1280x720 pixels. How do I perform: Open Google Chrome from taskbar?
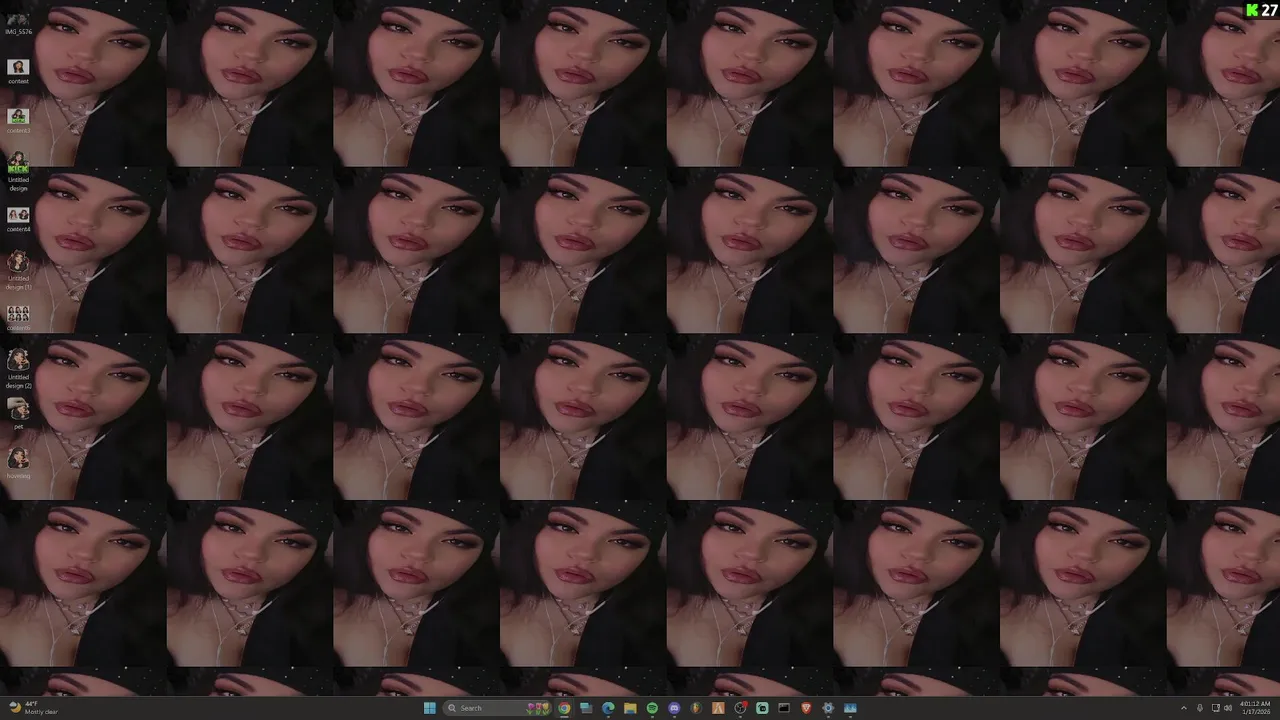pyautogui.click(x=564, y=708)
